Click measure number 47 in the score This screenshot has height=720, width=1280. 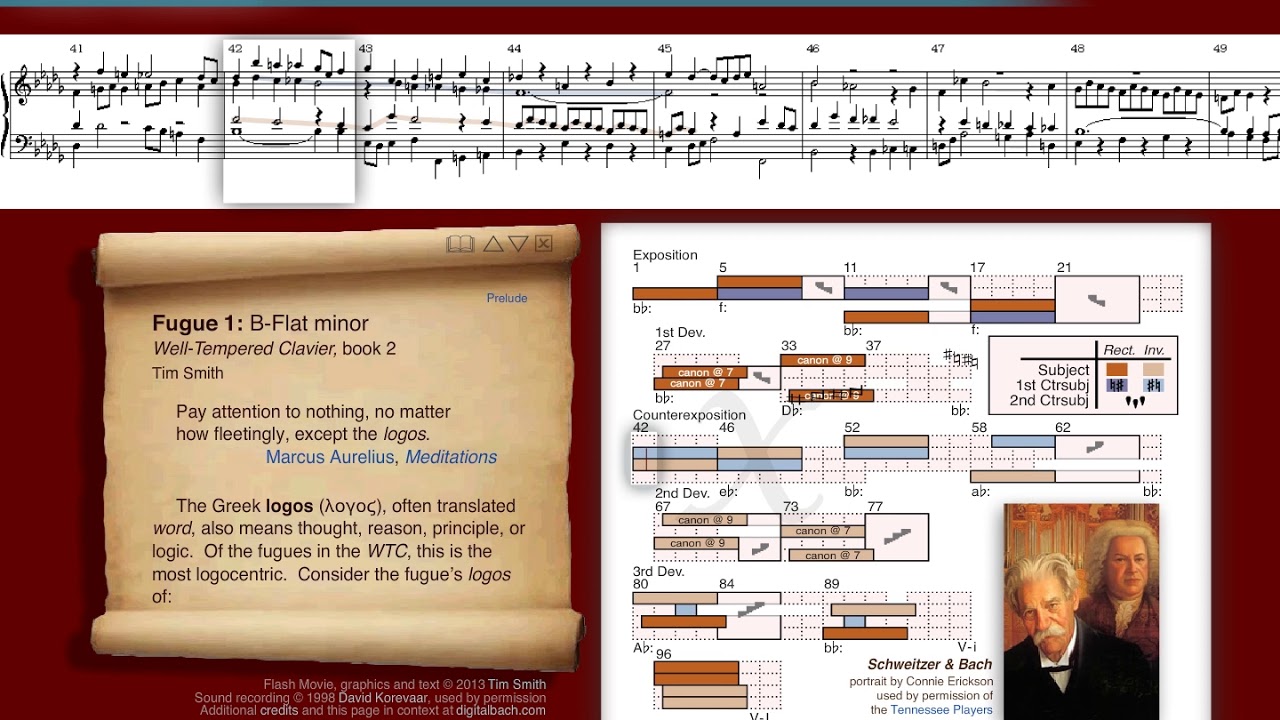[x=937, y=48]
